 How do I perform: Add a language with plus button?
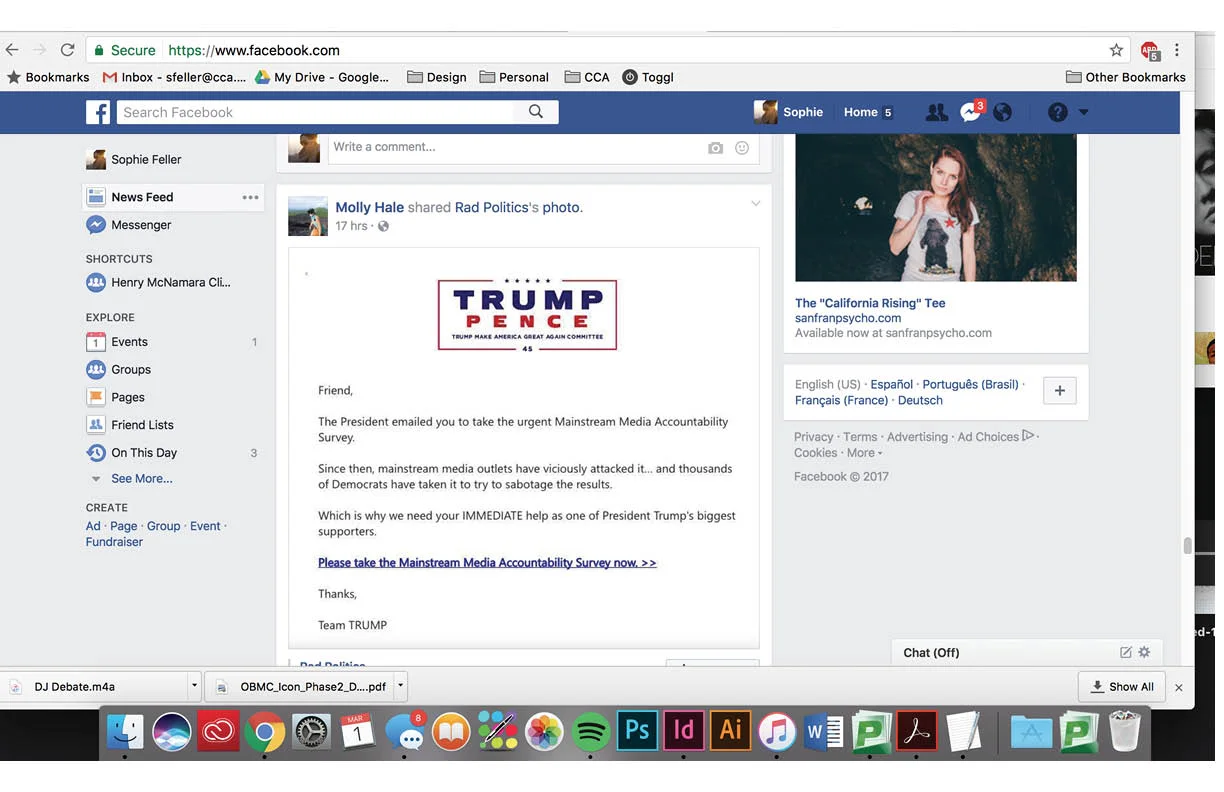click(1060, 391)
